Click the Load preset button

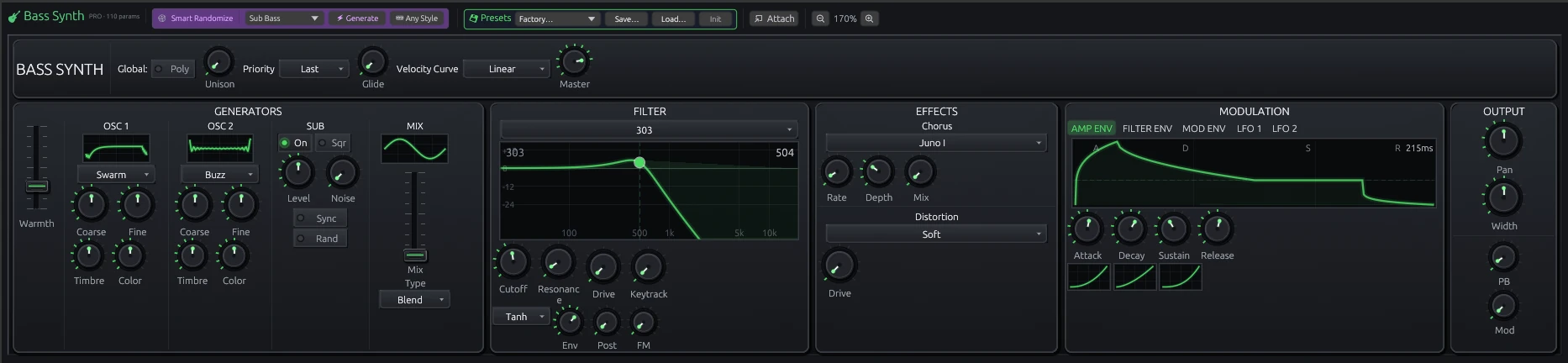(674, 18)
